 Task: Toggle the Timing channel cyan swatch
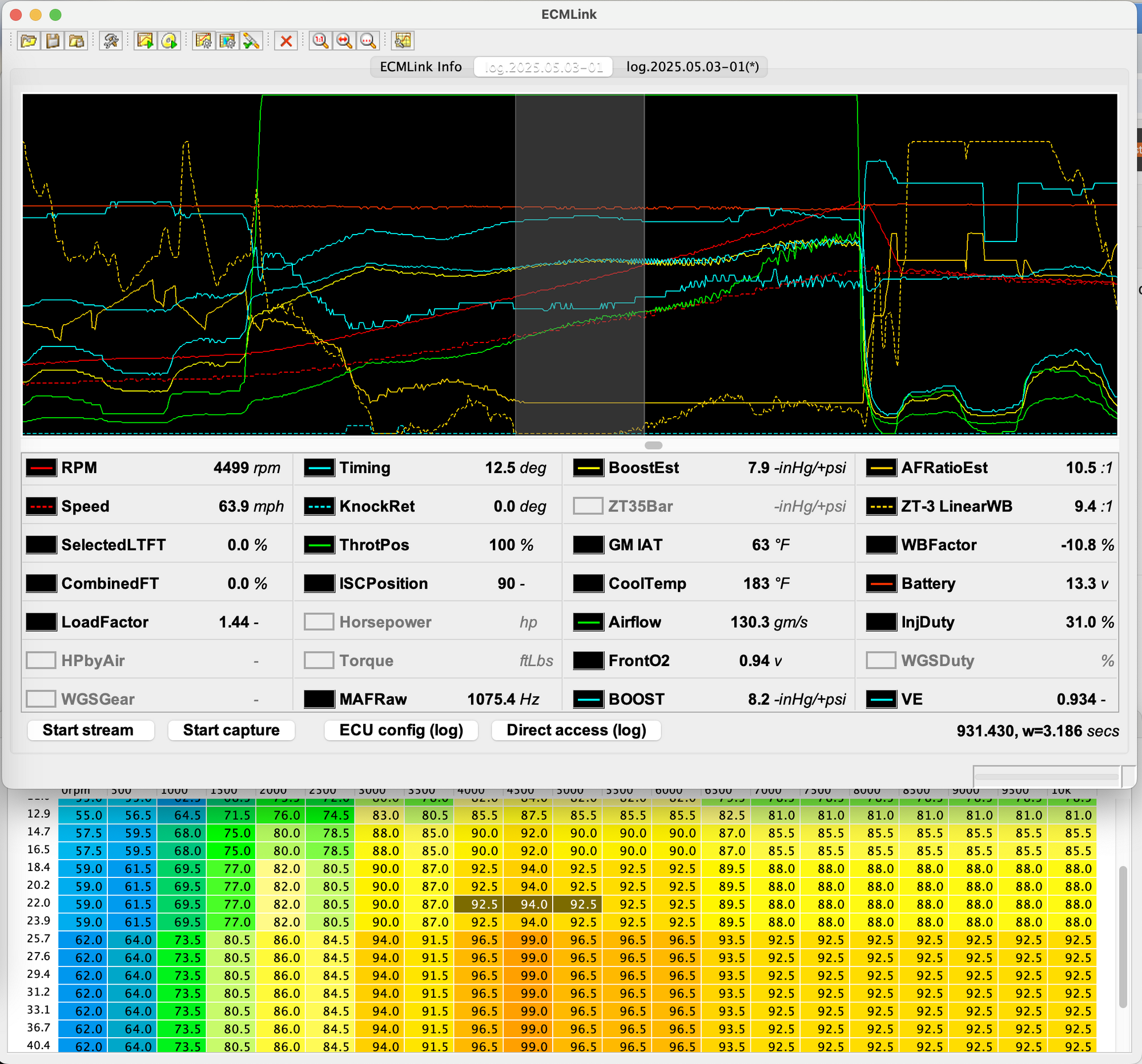tap(319, 468)
